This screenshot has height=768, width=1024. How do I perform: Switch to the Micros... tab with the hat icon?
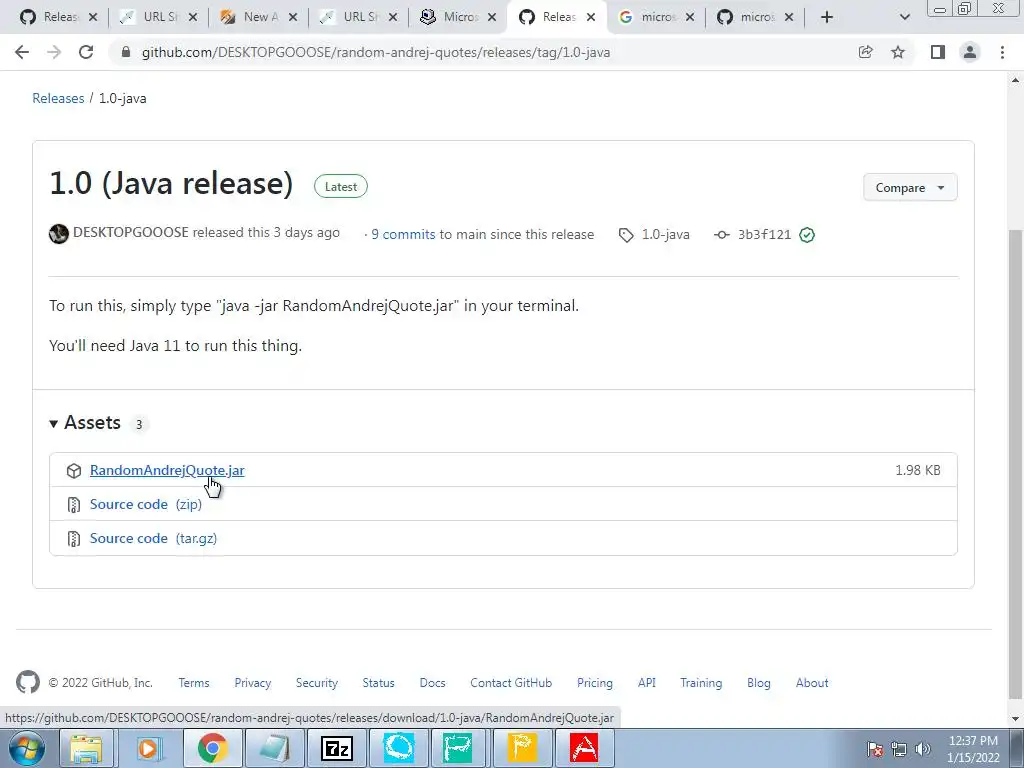click(457, 17)
